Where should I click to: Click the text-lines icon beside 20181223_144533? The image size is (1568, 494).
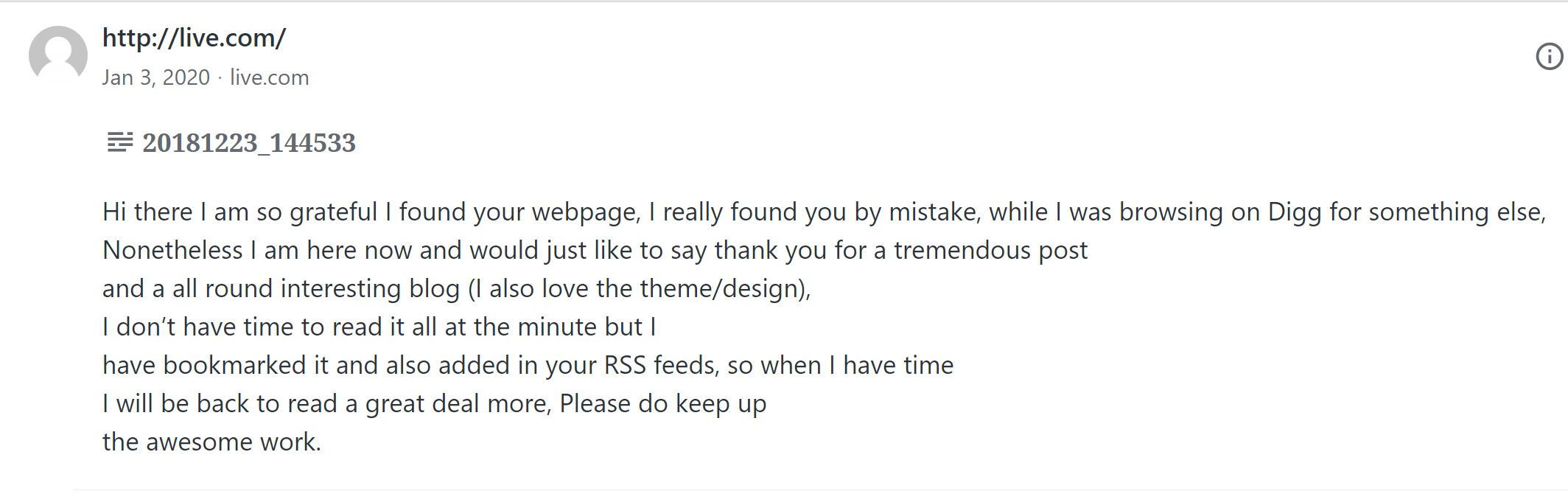pos(119,142)
